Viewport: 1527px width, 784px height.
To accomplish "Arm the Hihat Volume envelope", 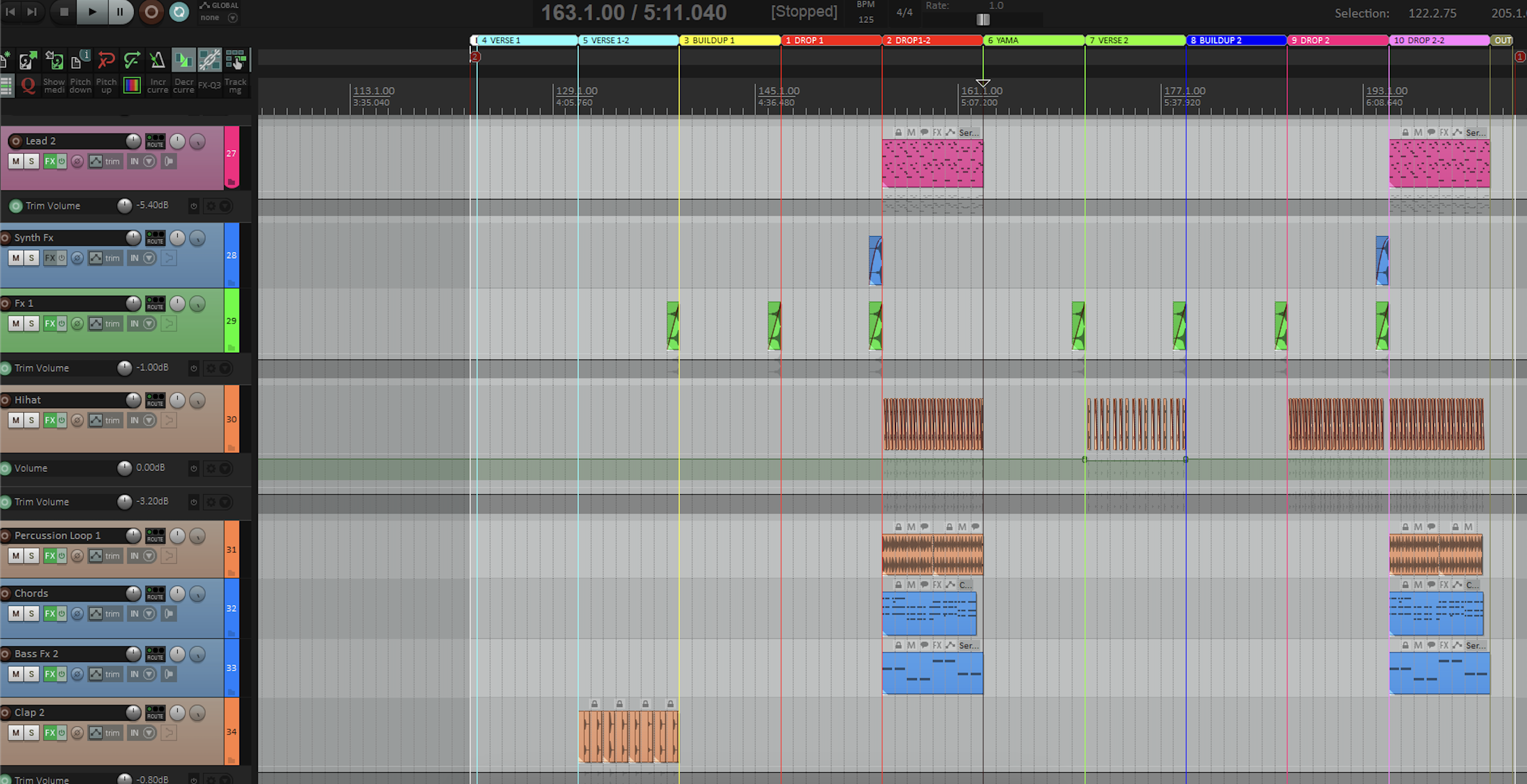I will pos(6,468).
